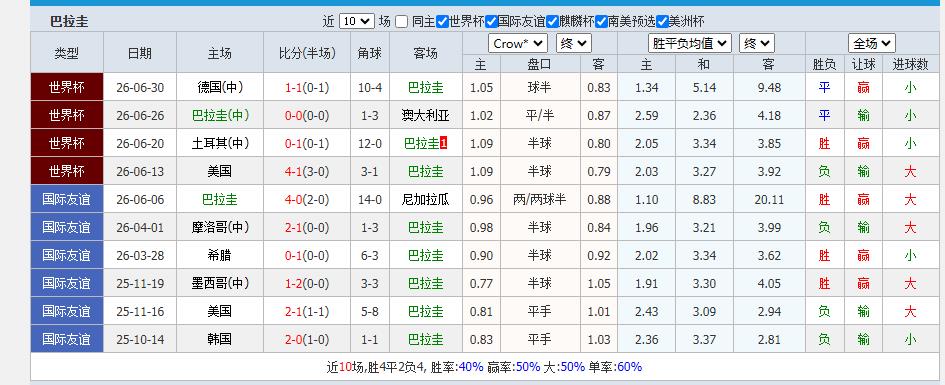This screenshot has height=385, width=945.
Task: Click handicap 两/两球半 in 尼加拉瓜 row
Action: 539,199
